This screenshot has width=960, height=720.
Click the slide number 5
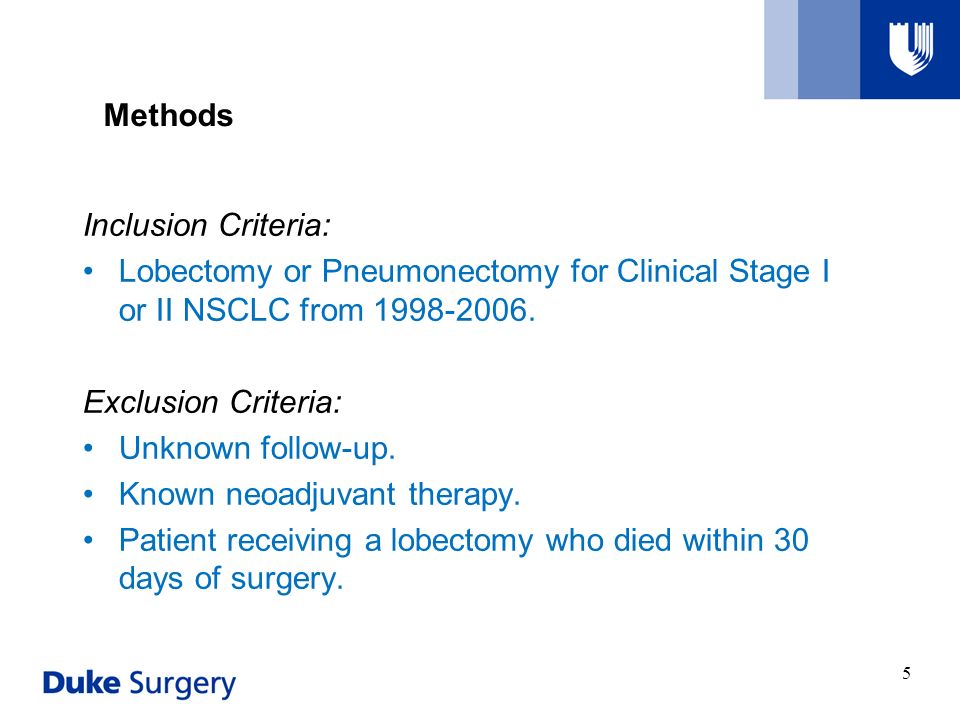coord(906,673)
